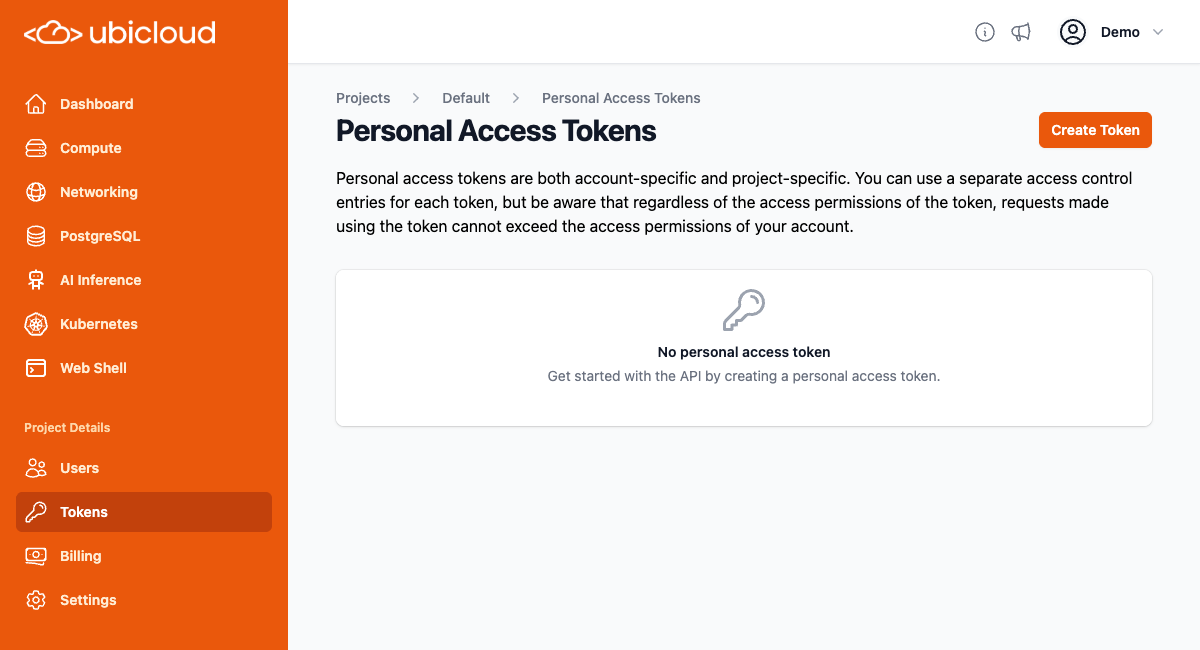Click the AI Inference icon
Image resolution: width=1200 pixels, height=650 pixels.
[x=36, y=280]
